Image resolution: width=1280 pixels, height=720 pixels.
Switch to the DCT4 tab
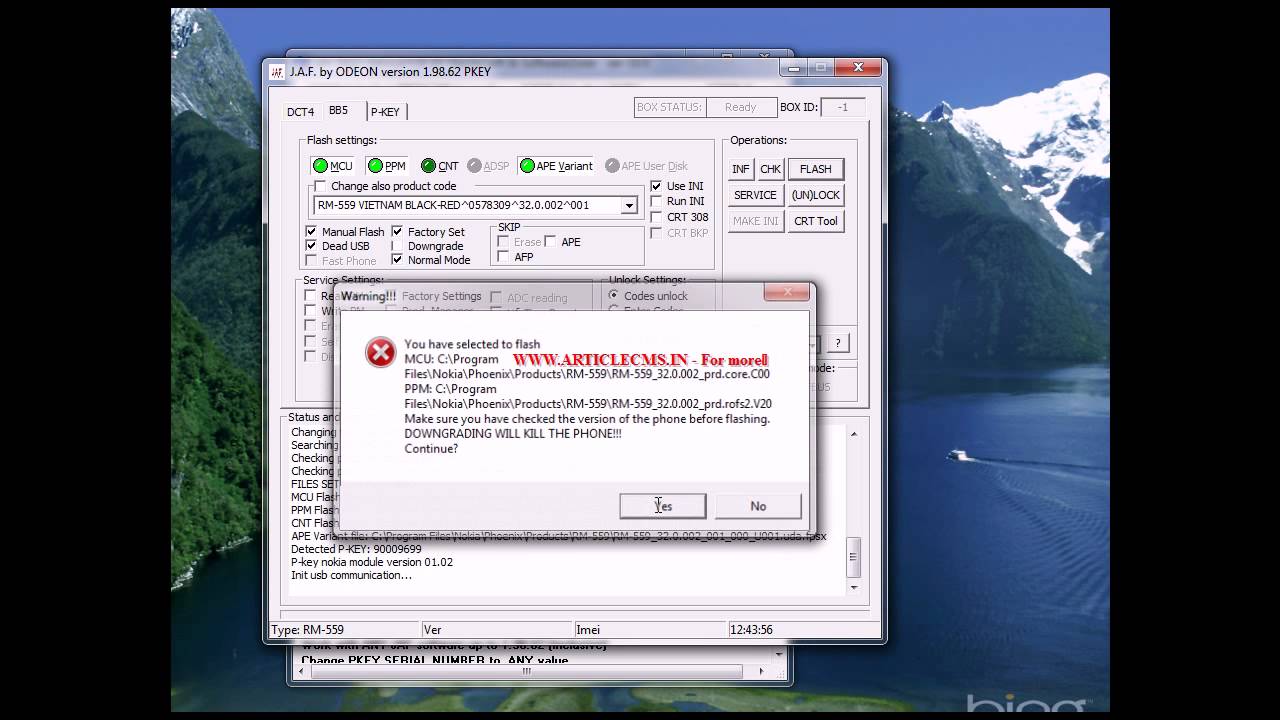(300, 112)
